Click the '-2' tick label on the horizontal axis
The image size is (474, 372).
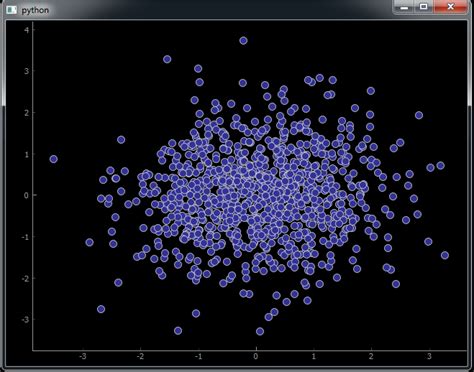point(141,356)
